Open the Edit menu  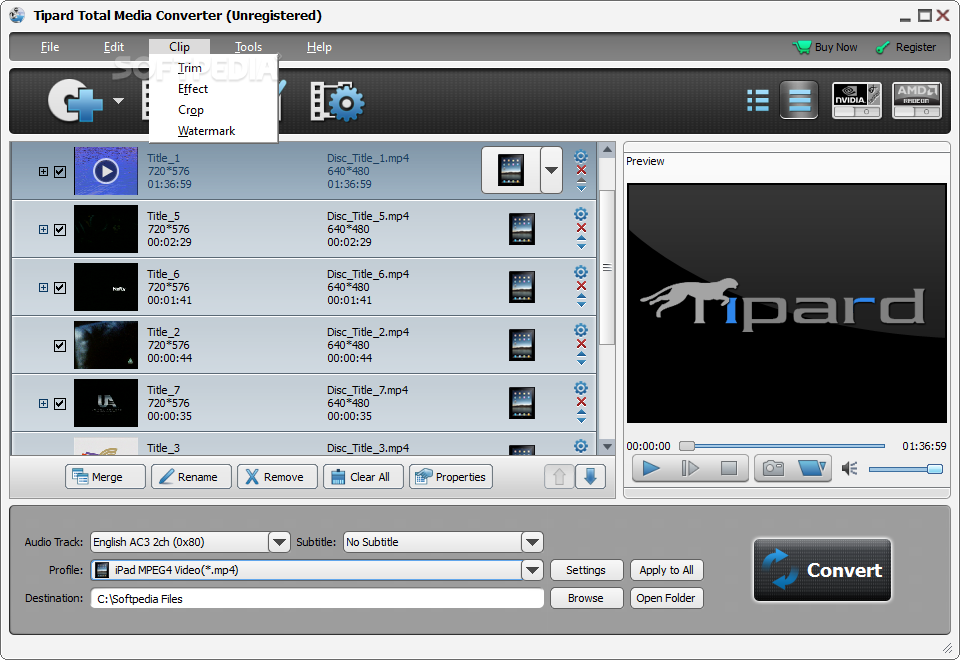114,47
